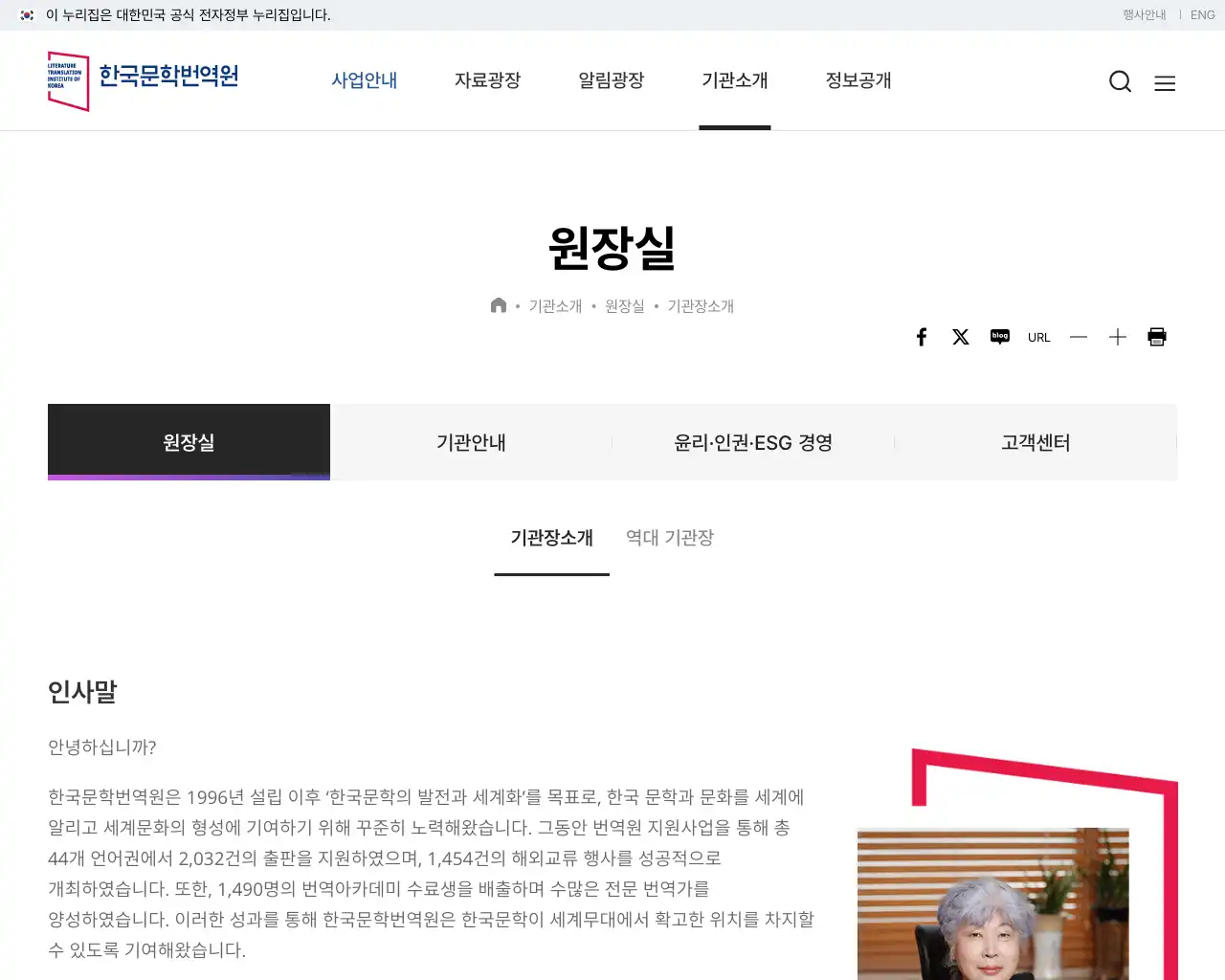View the 역대 기관장 sub-tab
The width and height of the screenshot is (1225, 980).
[x=669, y=538]
